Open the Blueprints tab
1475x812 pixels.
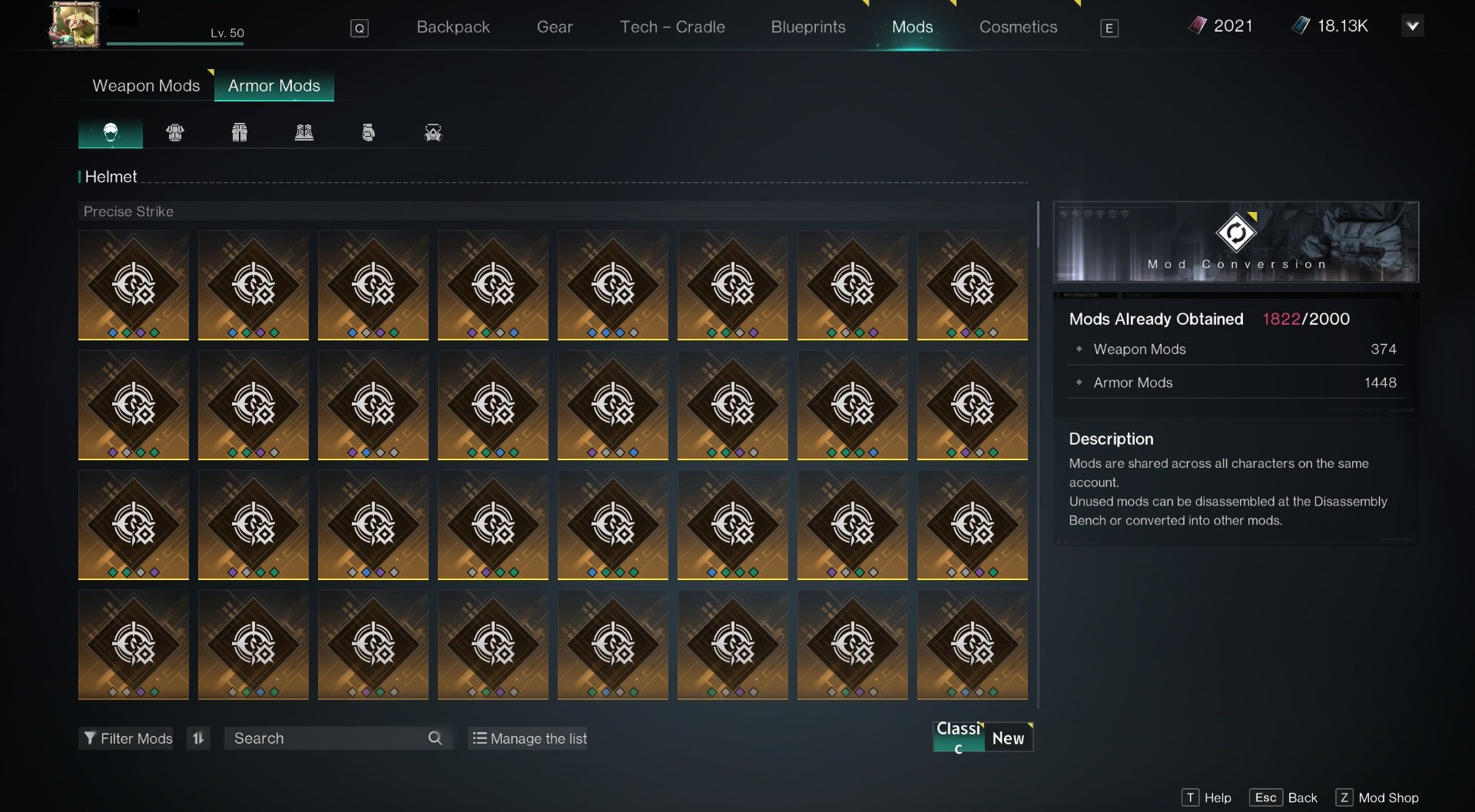(x=808, y=27)
